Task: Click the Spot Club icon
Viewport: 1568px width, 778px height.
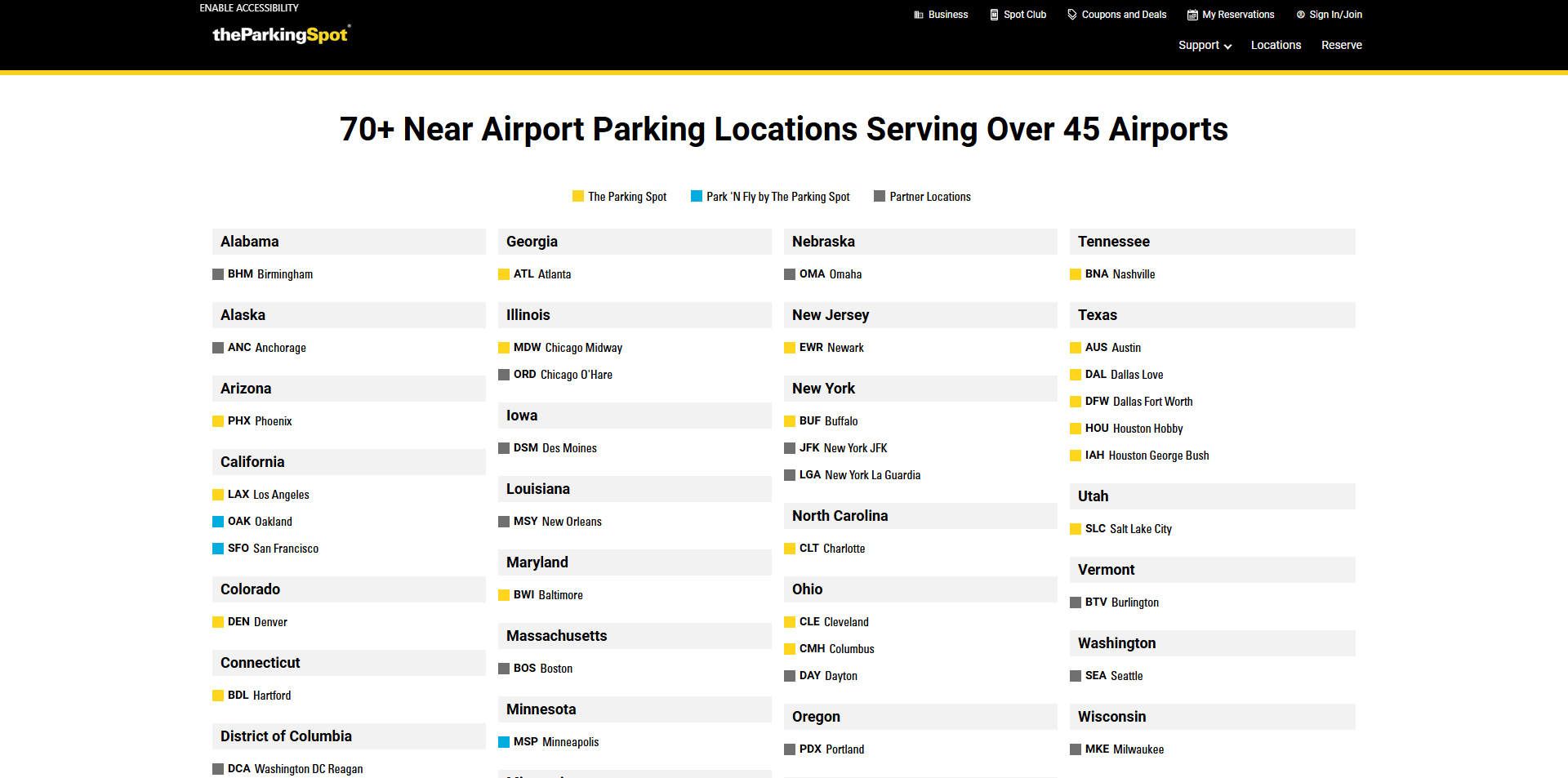Action: (x=993, y=14)
